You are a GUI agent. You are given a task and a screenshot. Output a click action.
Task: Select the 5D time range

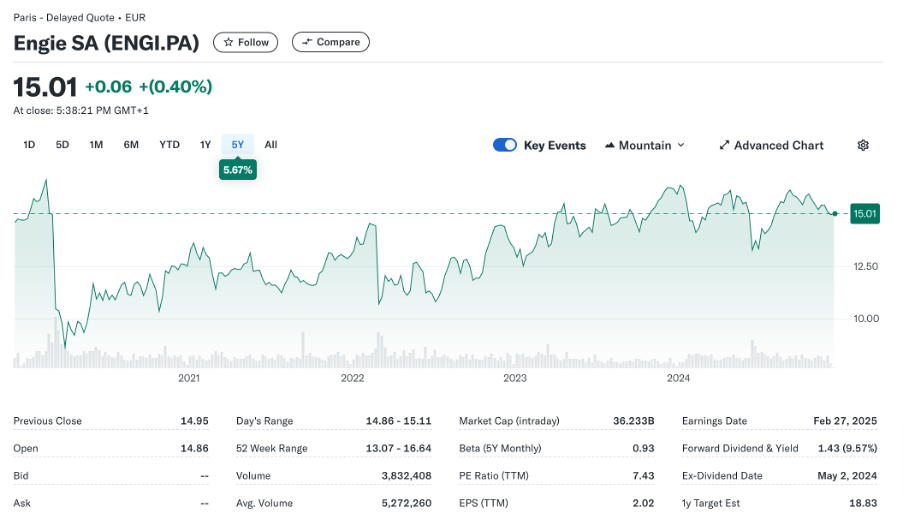pyautogui.click(x=62, y=145)
